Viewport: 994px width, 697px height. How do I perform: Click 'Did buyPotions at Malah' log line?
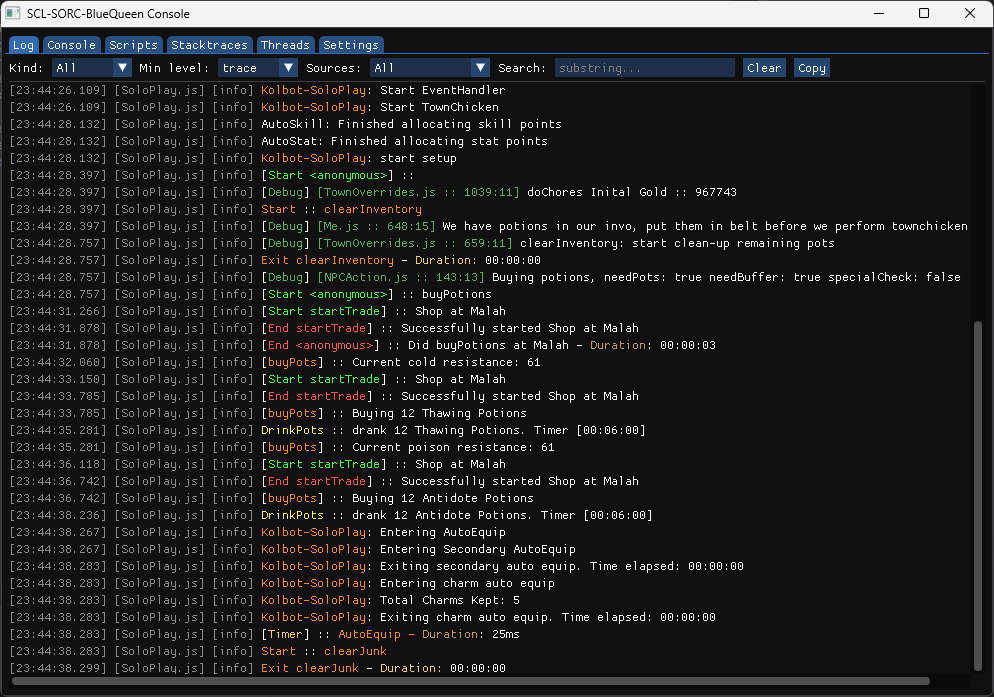pyautogui.click(x=363, y=345)
